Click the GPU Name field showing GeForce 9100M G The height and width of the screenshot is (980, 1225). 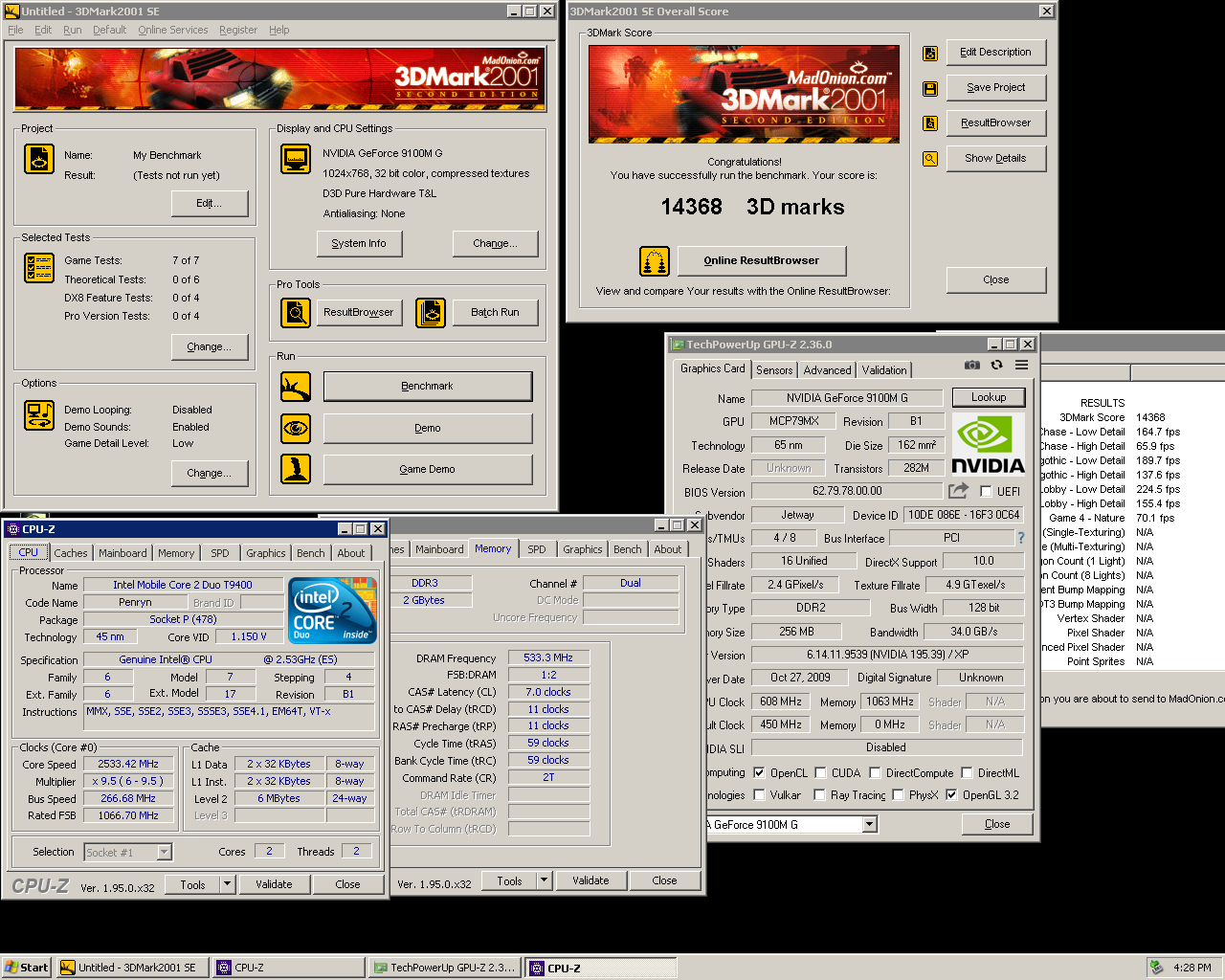(847, 398)
